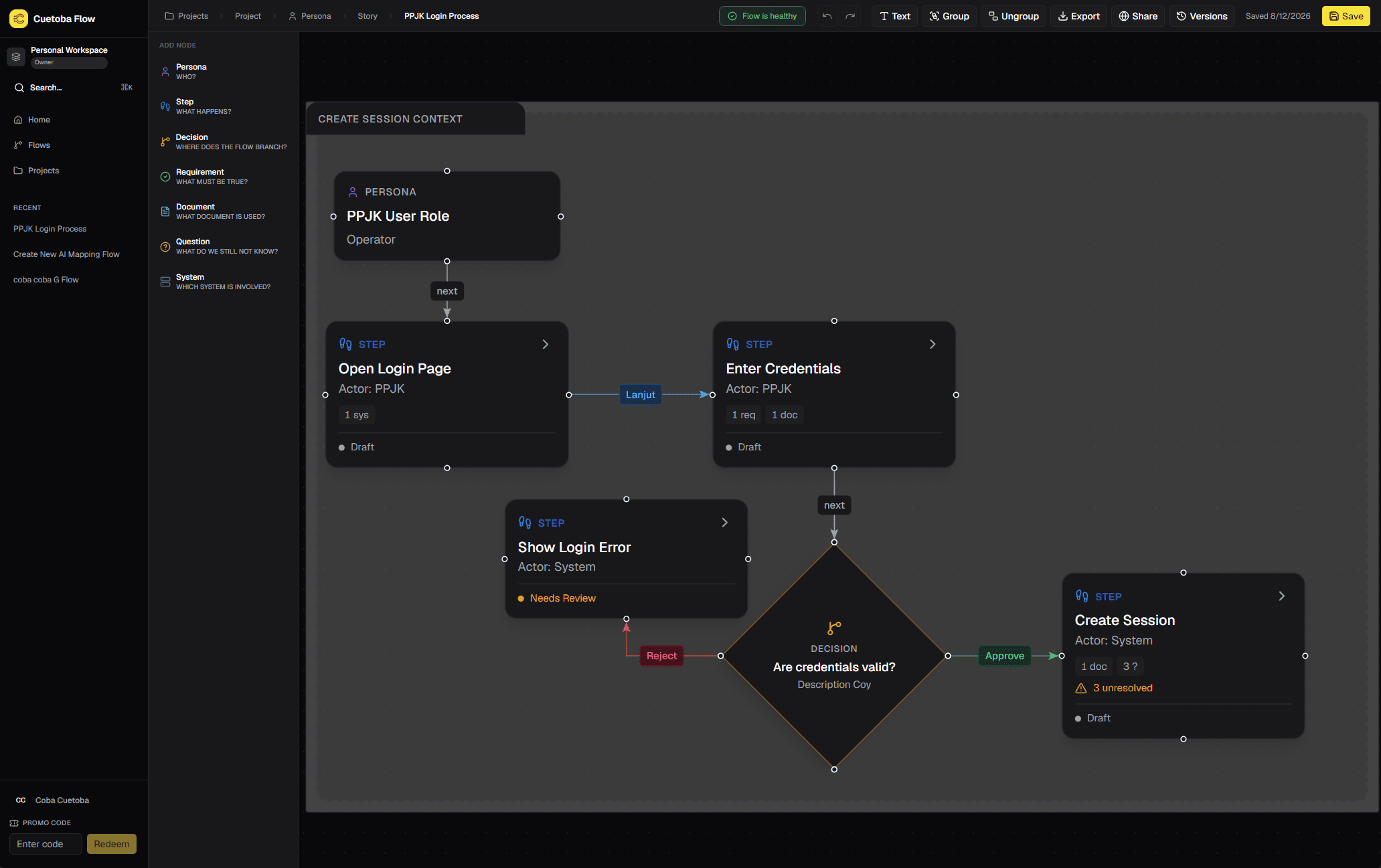Click the footsteps icon on Show Login Error
Viewport: 1381px width, 868px height.
tap(525, 523)
